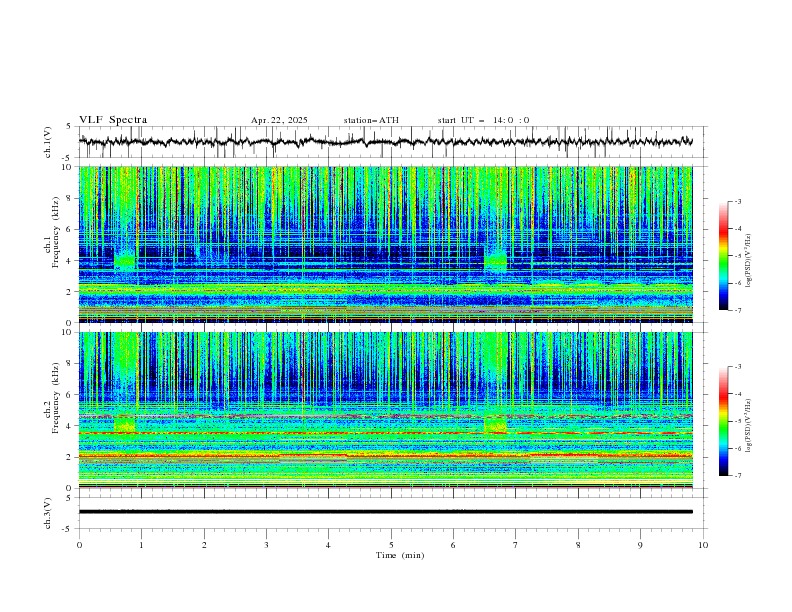Click the "ch.1(V)" axis label
This screenshot has width=792, height=612.
(x=48, y=142)
